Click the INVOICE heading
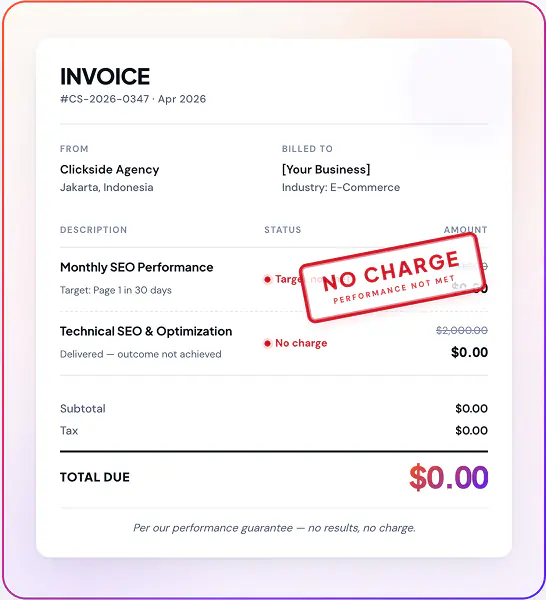Viewport: 546px width, 600px height. (105, 76)
